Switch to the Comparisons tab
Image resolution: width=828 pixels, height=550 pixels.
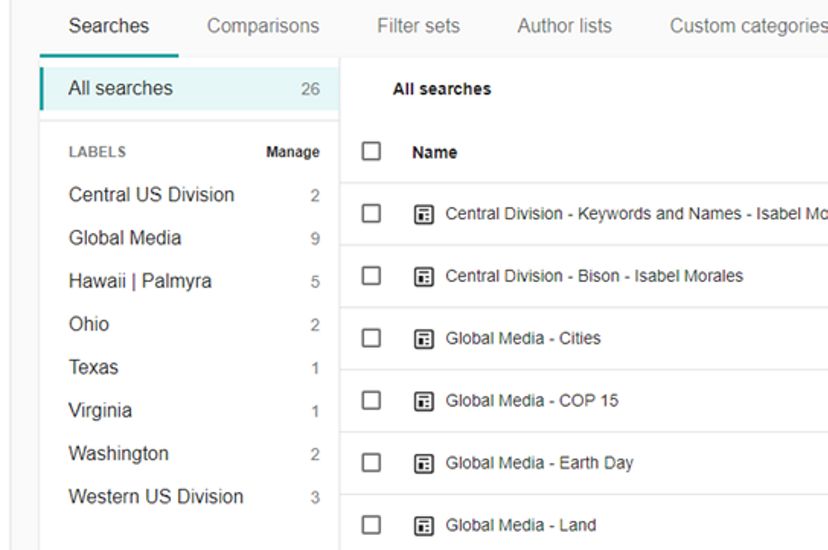click(263, 26)
